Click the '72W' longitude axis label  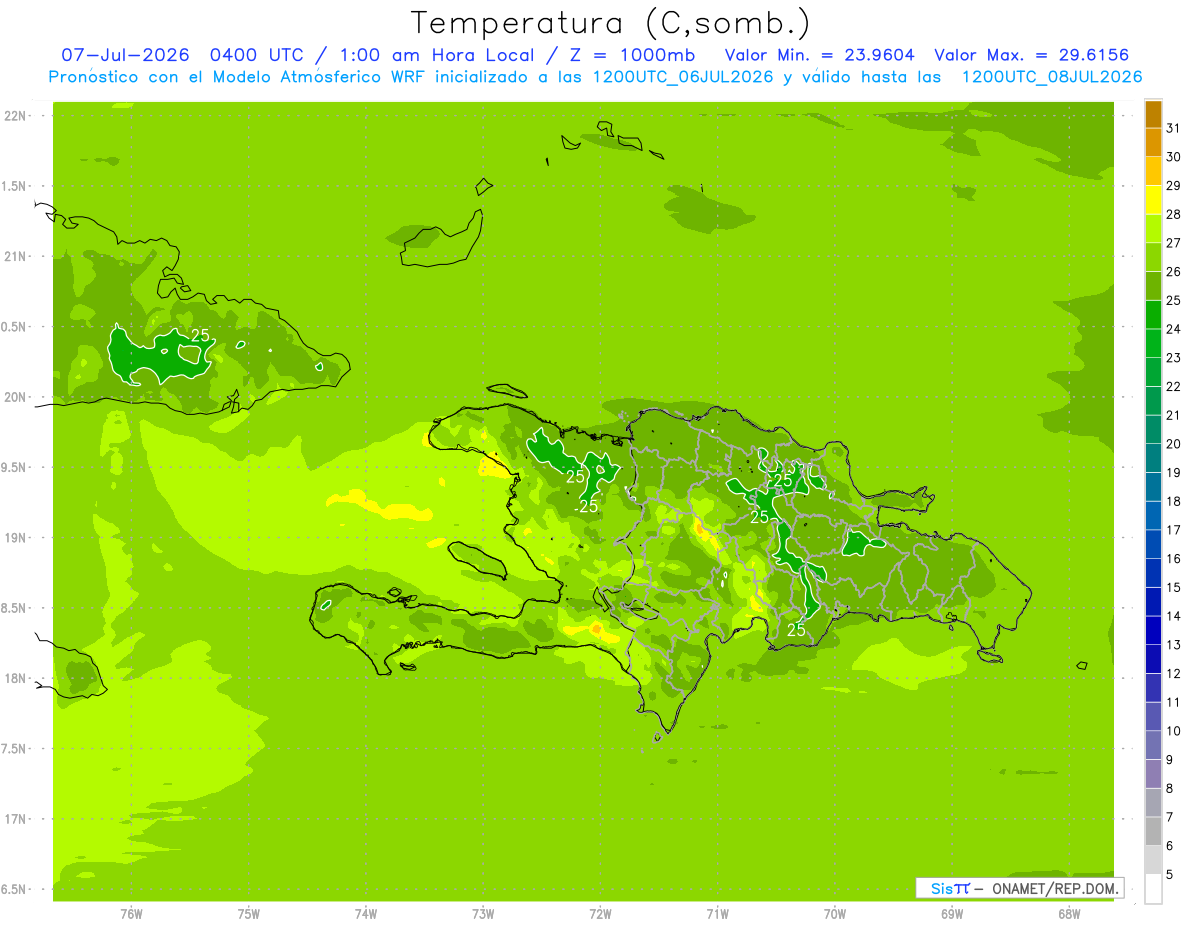(600, 914)
